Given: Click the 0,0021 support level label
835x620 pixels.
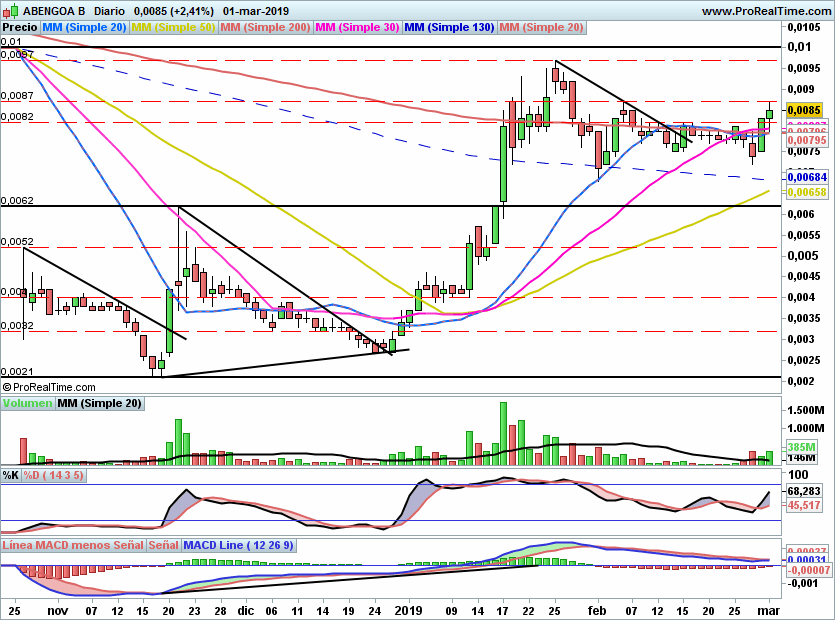Looking at the screenshot, I should tap(17, 372).
